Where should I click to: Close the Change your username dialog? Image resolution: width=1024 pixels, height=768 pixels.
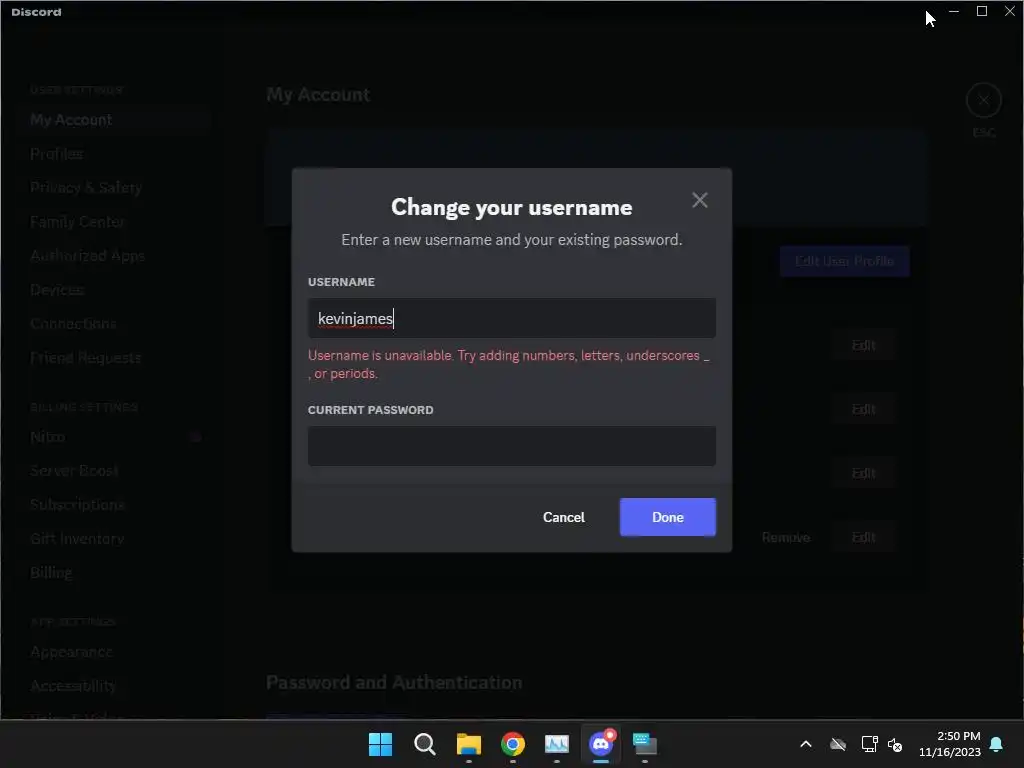click(699, 200)
